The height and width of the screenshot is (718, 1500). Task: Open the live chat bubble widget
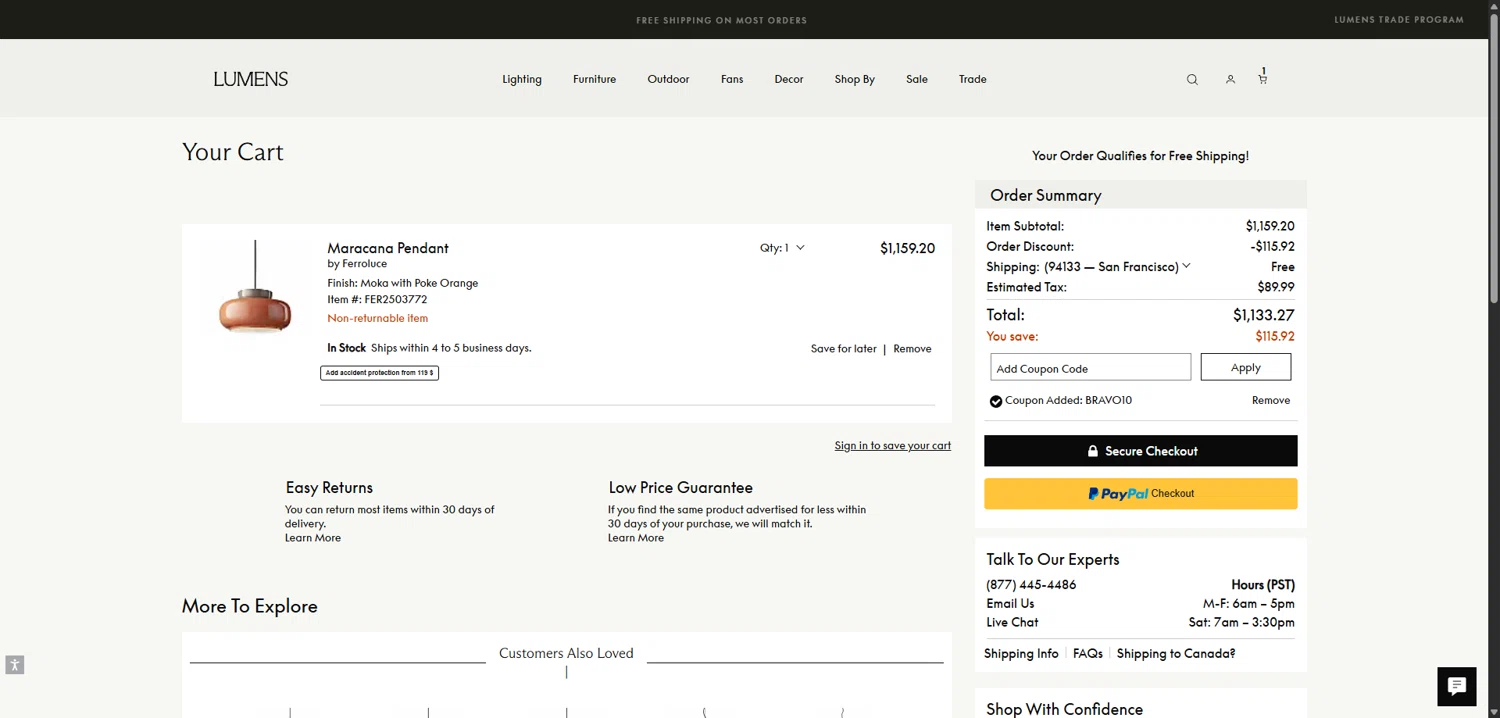click(1456, 686)
